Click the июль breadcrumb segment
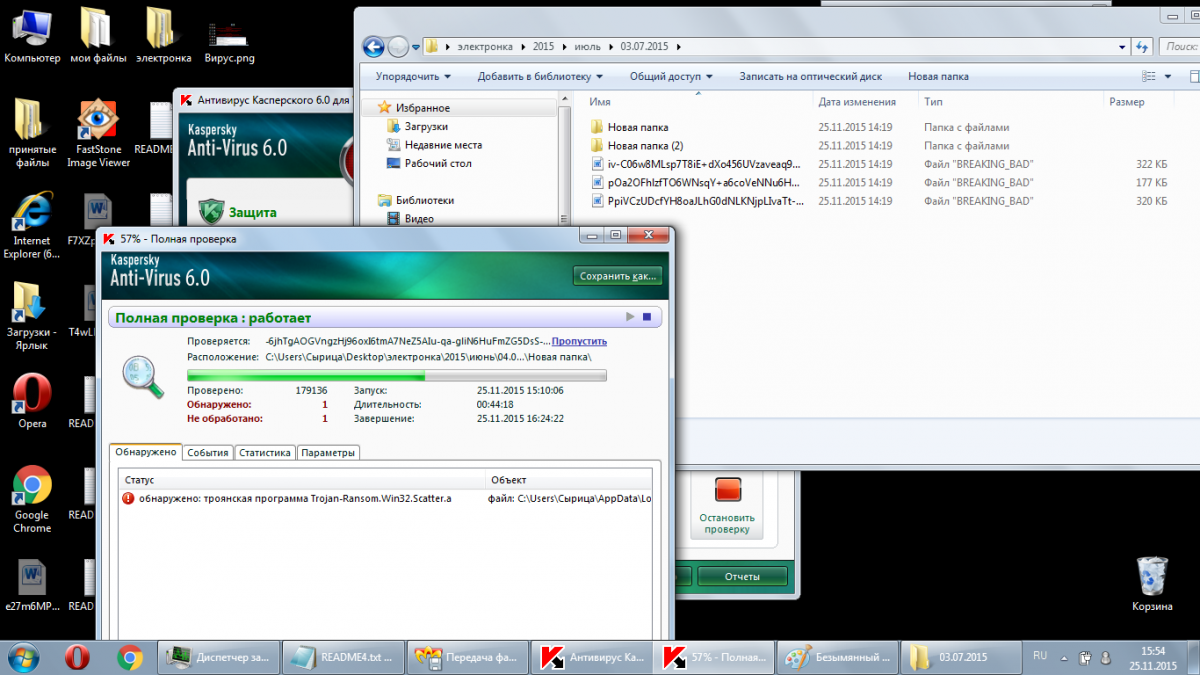Viewport: 1200px width, 675px height. 588,46
